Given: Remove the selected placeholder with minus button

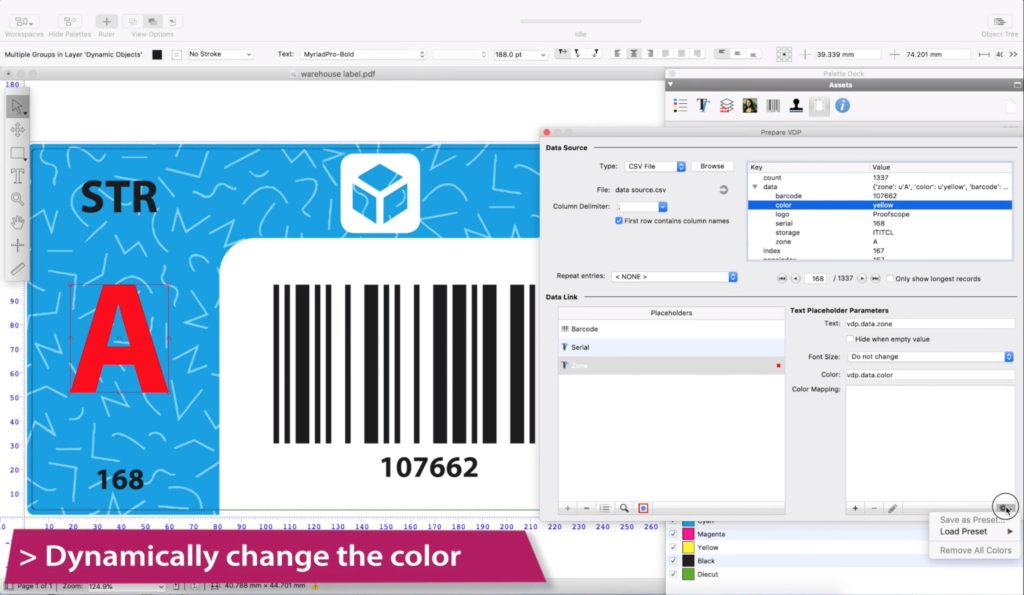Looking at the screenshot, I should click(586, 508).
